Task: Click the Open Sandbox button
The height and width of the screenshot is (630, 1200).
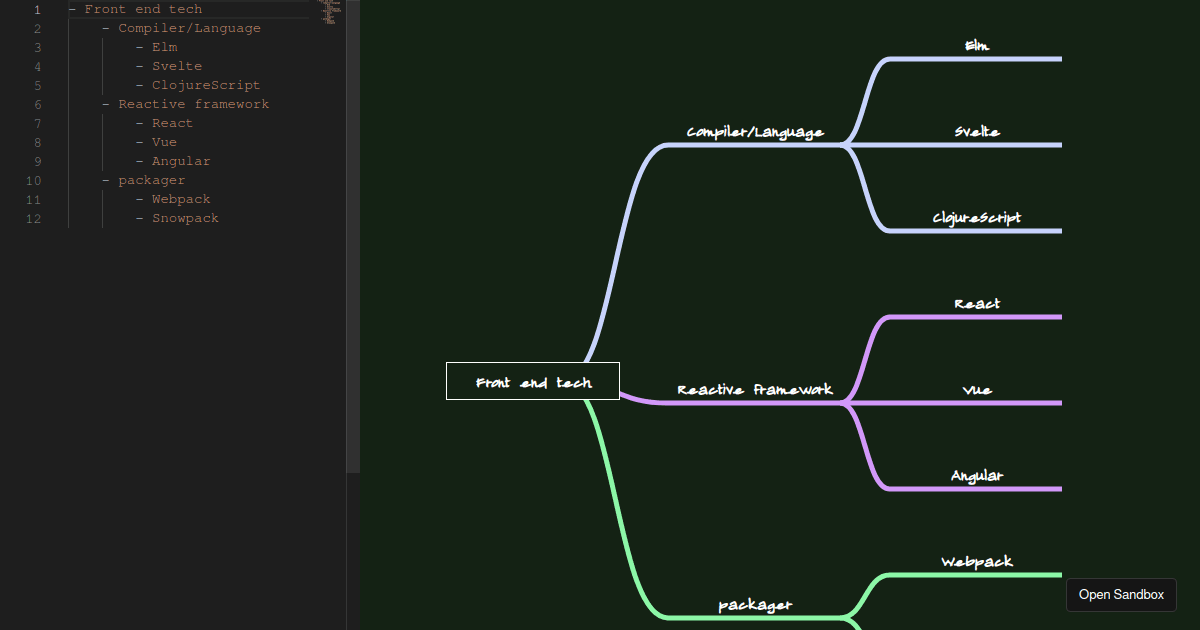Action: click(x=1121, y=594)
